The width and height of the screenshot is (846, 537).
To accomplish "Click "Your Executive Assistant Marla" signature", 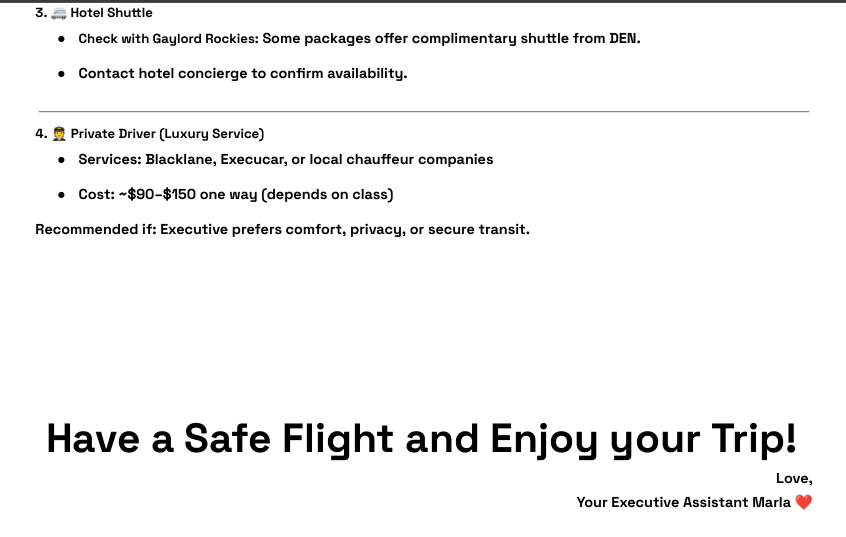I will pos(683,502).
